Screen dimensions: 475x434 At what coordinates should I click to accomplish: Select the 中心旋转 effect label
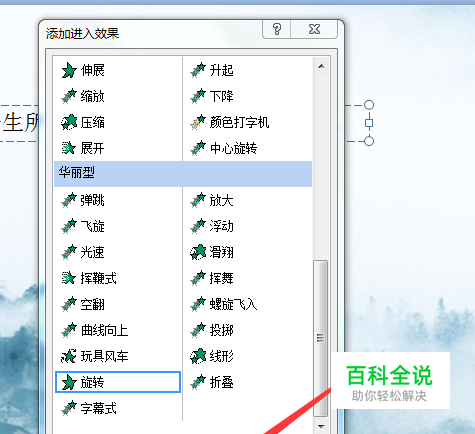tap(233, 148)
